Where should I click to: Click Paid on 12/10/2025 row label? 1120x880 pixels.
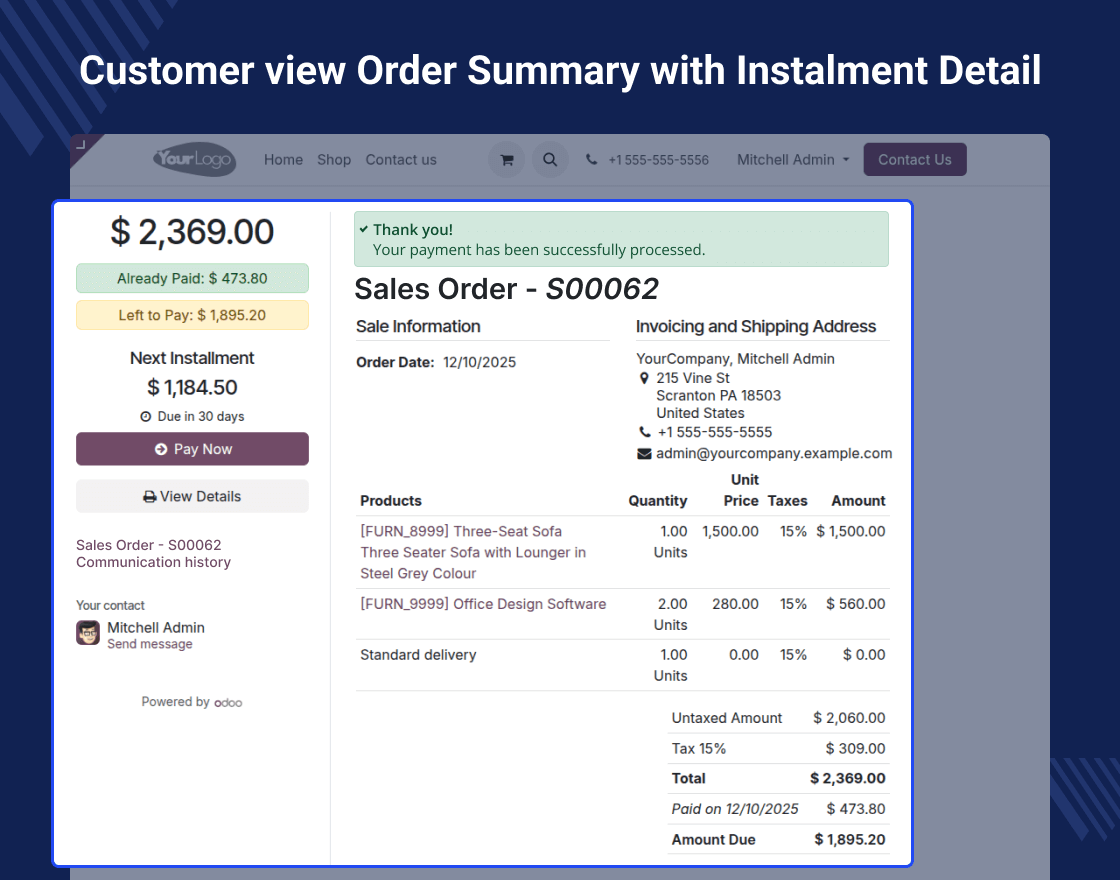click(x=734, y=809)
